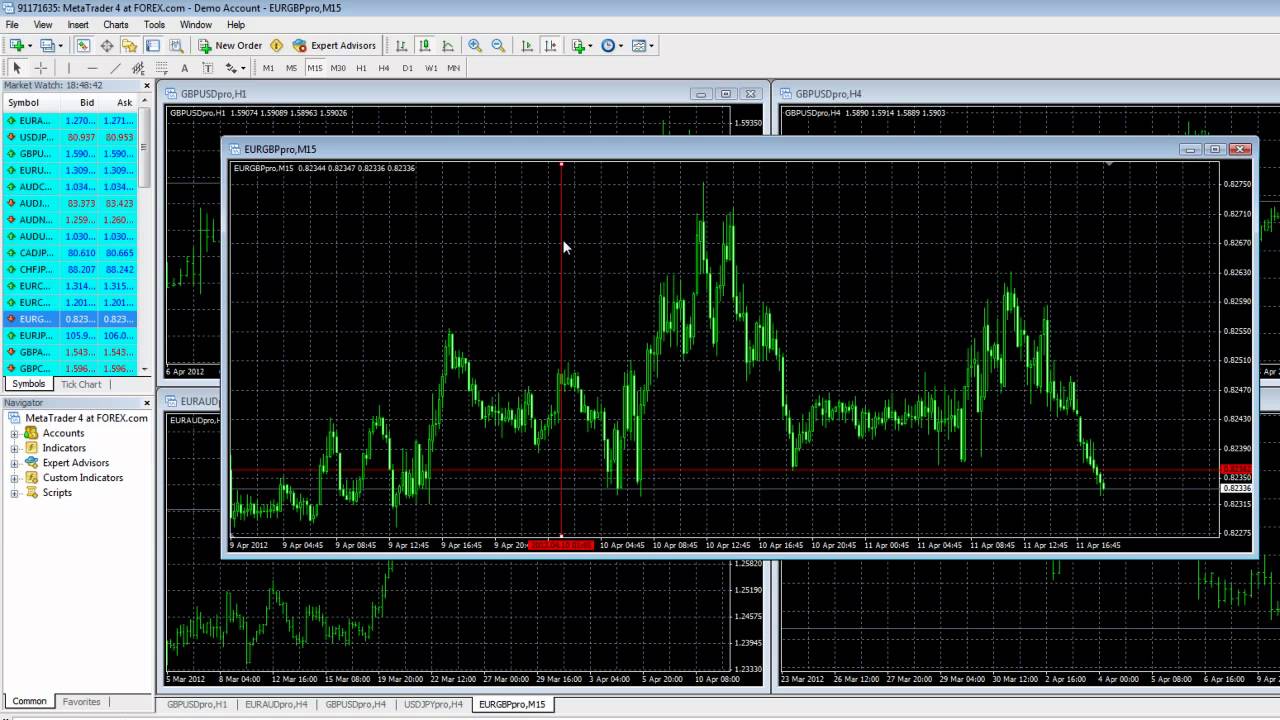Expand the Indicators node in Navigator

point(15,449)
